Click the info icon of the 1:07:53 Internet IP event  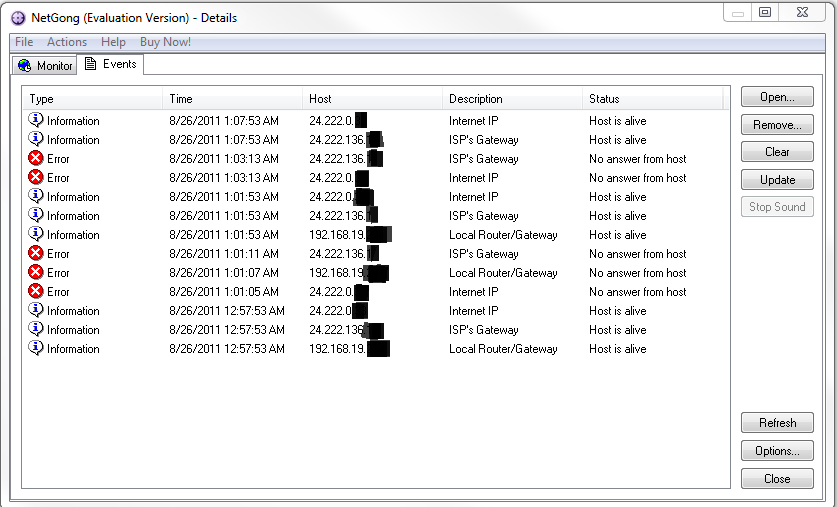pos(36,121)
